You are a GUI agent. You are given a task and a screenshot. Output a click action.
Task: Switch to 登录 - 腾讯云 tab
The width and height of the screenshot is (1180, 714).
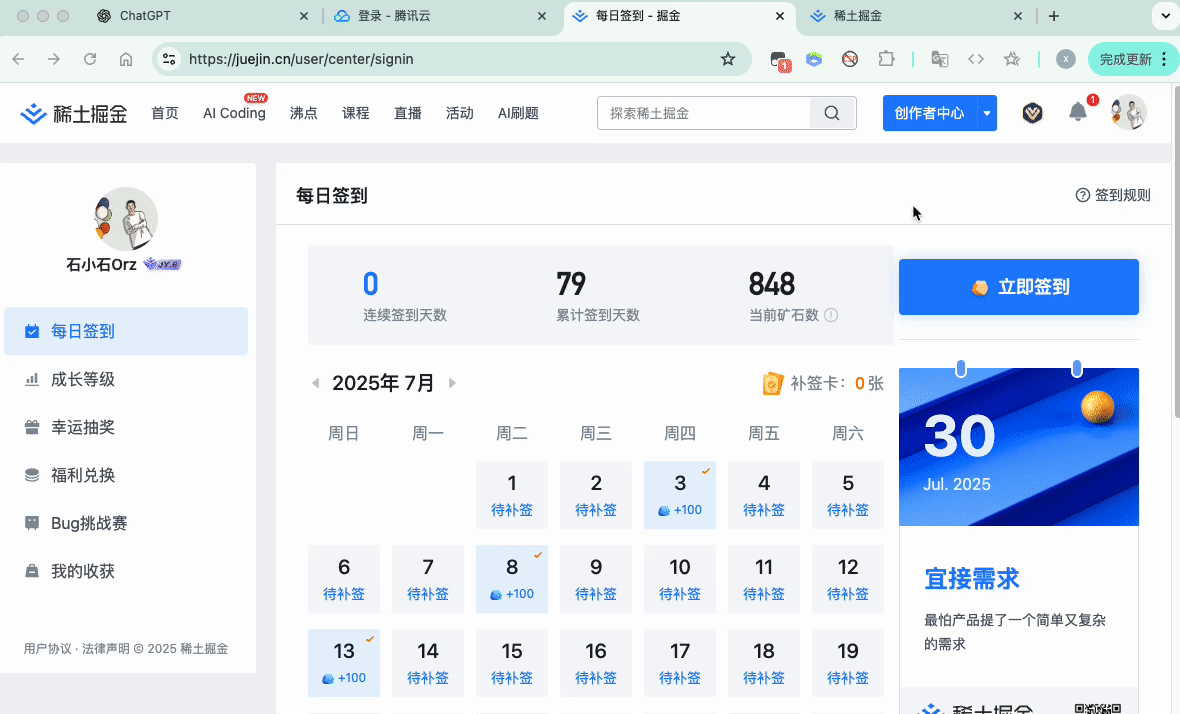point(440,16)
